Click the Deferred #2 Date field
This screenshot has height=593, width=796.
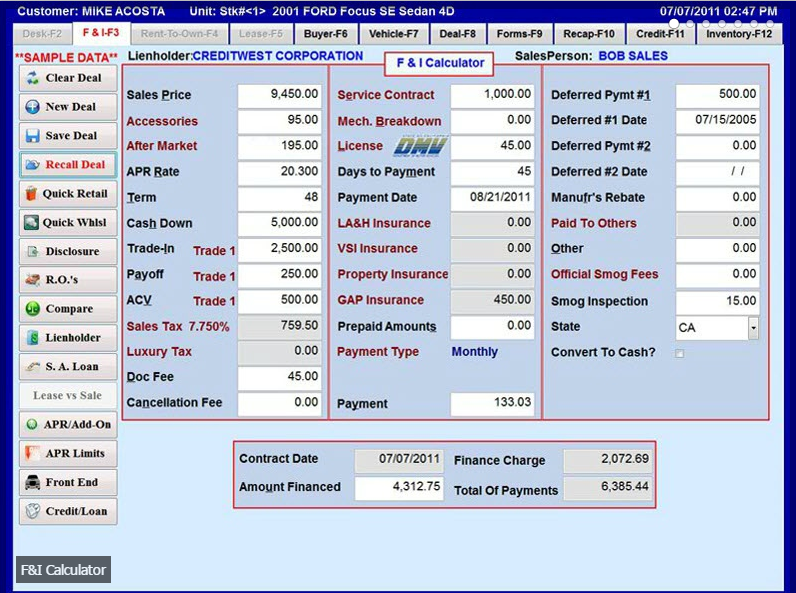[x=717, y=172]
